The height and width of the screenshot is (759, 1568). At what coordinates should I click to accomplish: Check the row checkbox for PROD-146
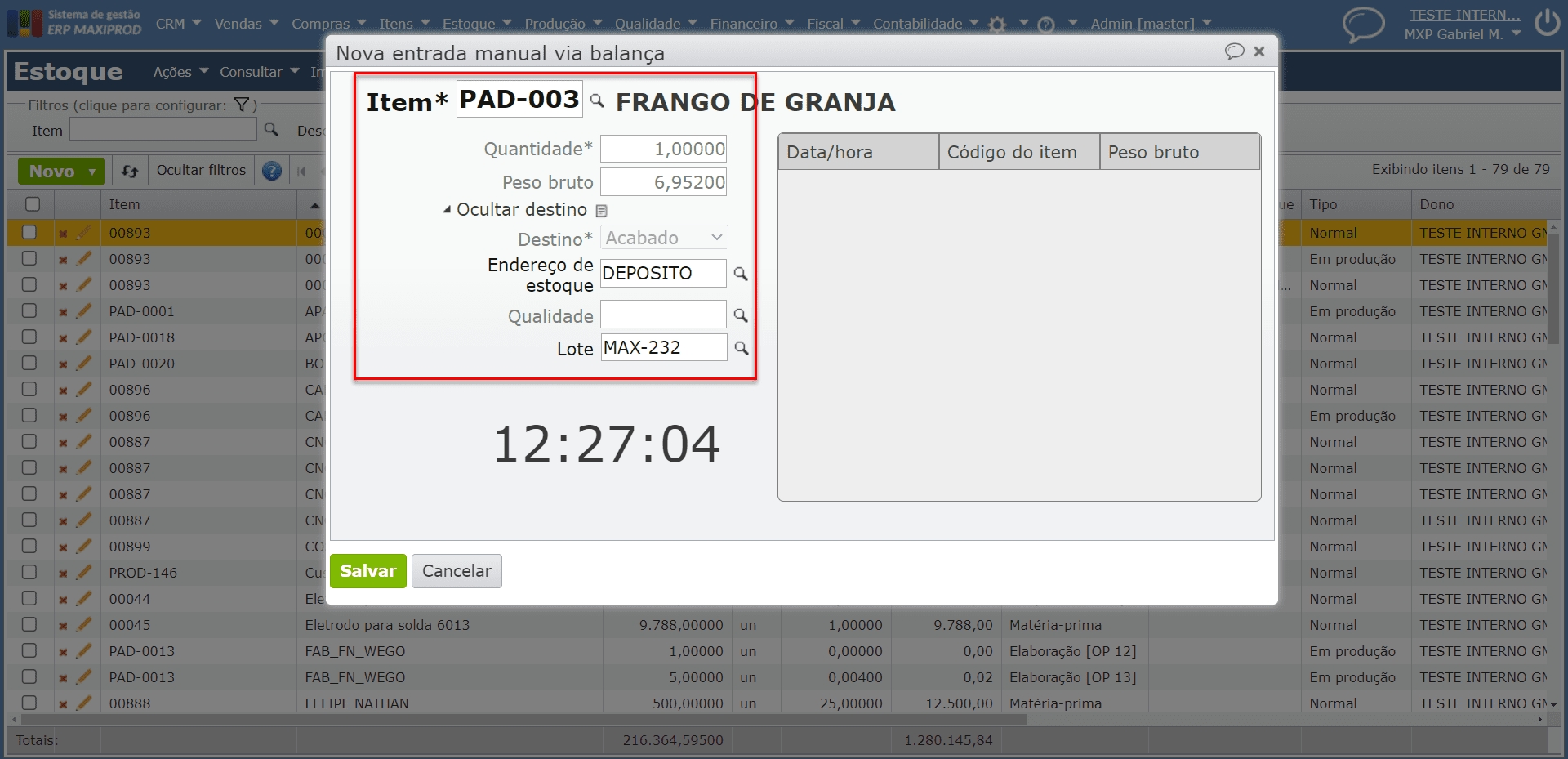coord(29,572)
